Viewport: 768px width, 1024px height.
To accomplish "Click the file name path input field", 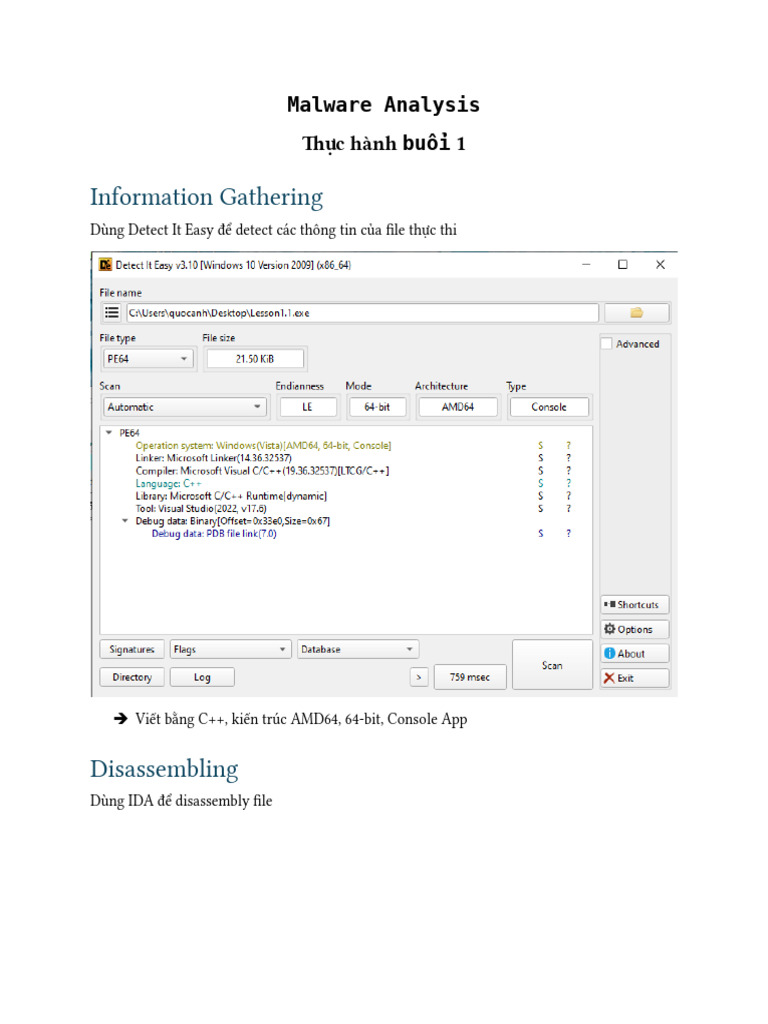I will [x=362, y=313].
